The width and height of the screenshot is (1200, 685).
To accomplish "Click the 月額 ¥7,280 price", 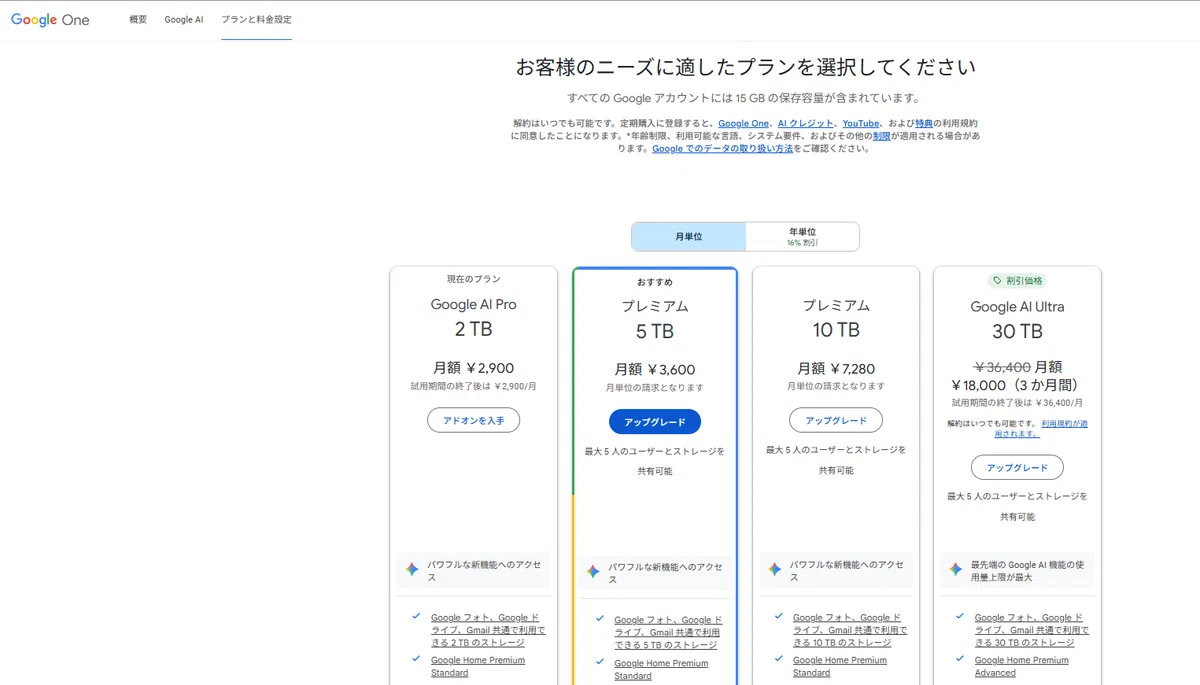I will (836, 369).
